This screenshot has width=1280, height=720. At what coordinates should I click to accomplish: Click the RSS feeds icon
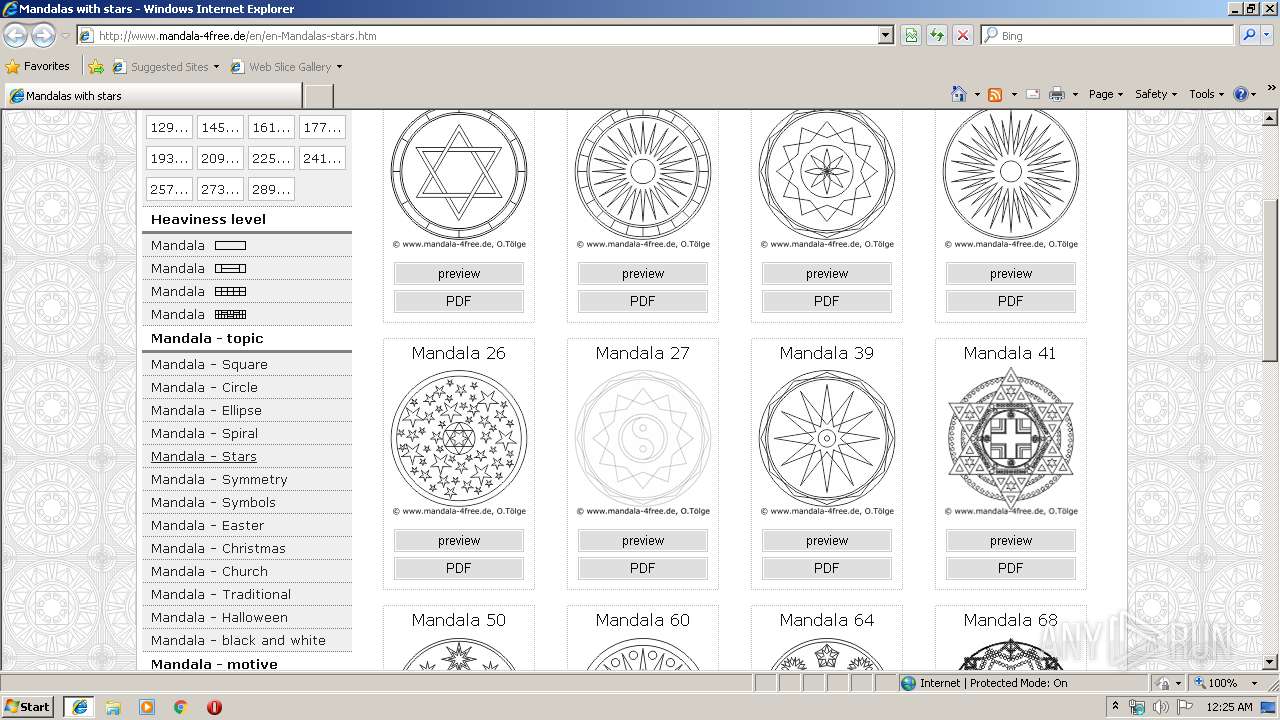pyautogui.click(x=995, y=94)
